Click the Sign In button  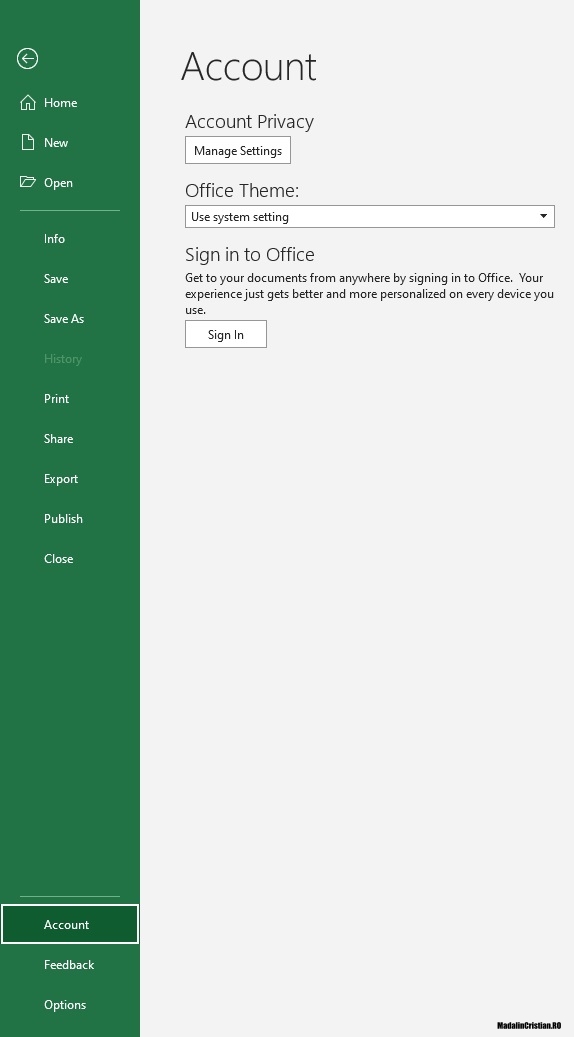[226, 334]
